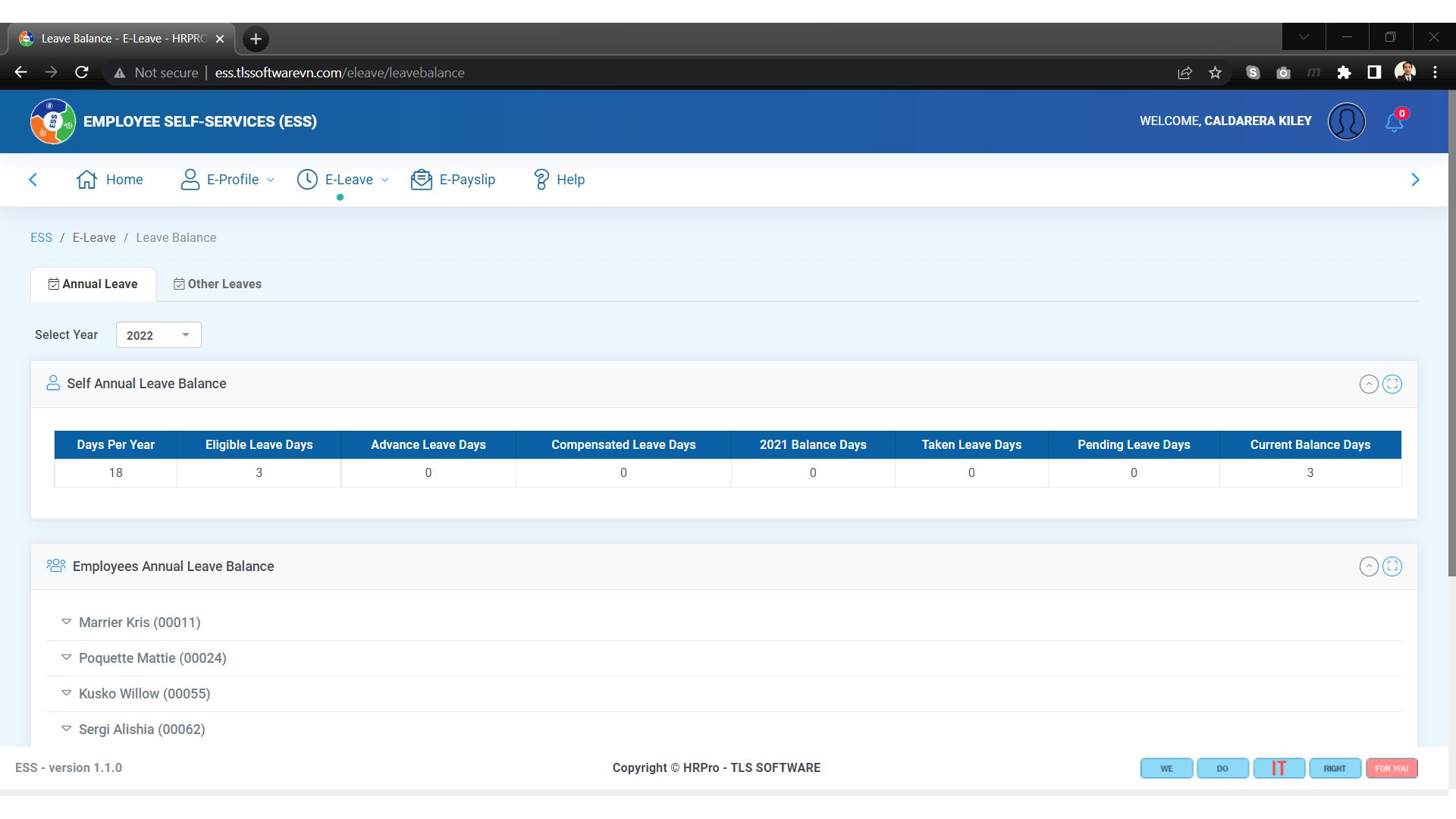Image resolution: width=1456 pixels, height=819 pixels.
Task: Click the notification bell icon
Action: [x=1394, y=122]
